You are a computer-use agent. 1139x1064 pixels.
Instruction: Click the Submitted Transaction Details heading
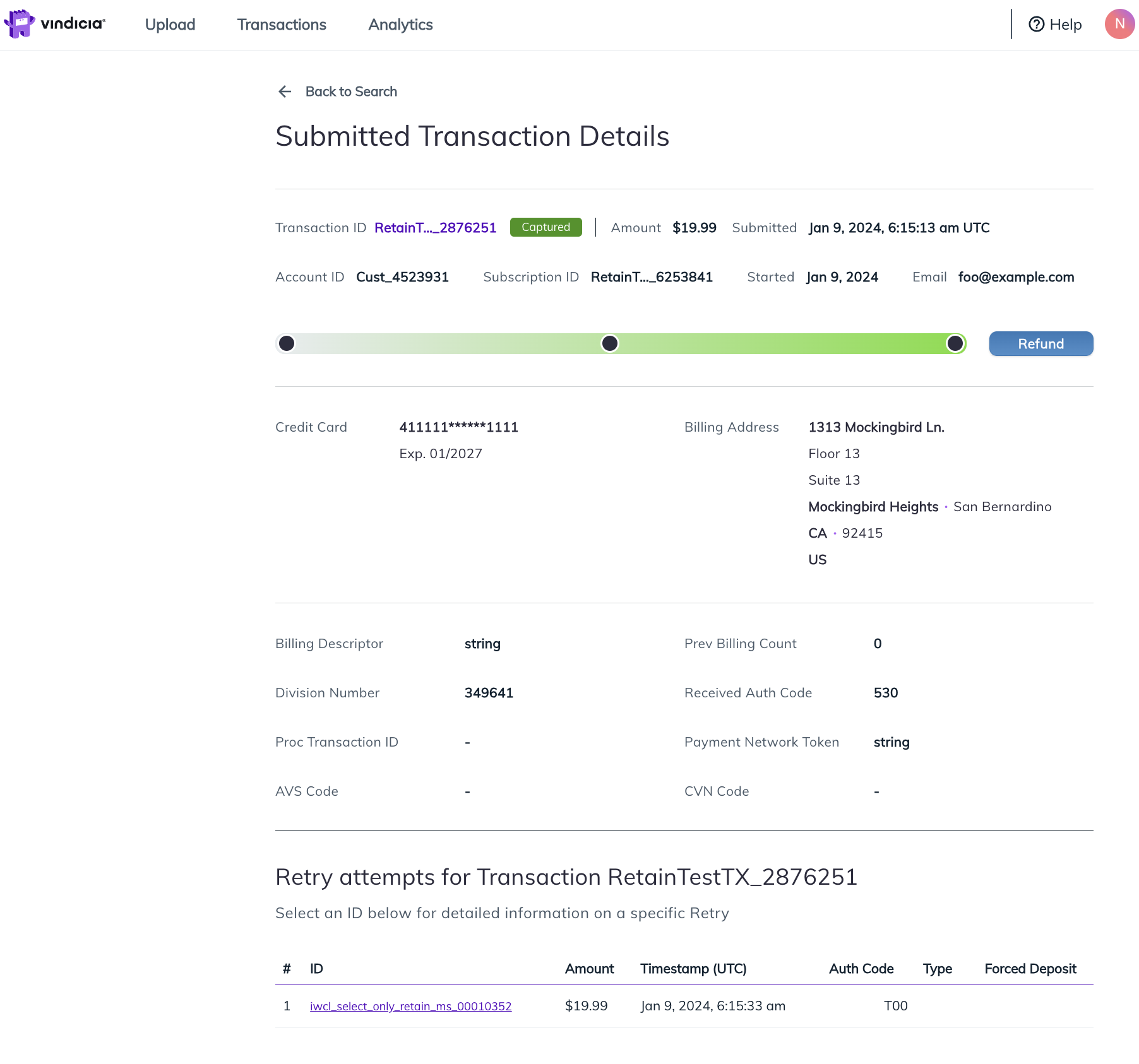coord(472,136)
